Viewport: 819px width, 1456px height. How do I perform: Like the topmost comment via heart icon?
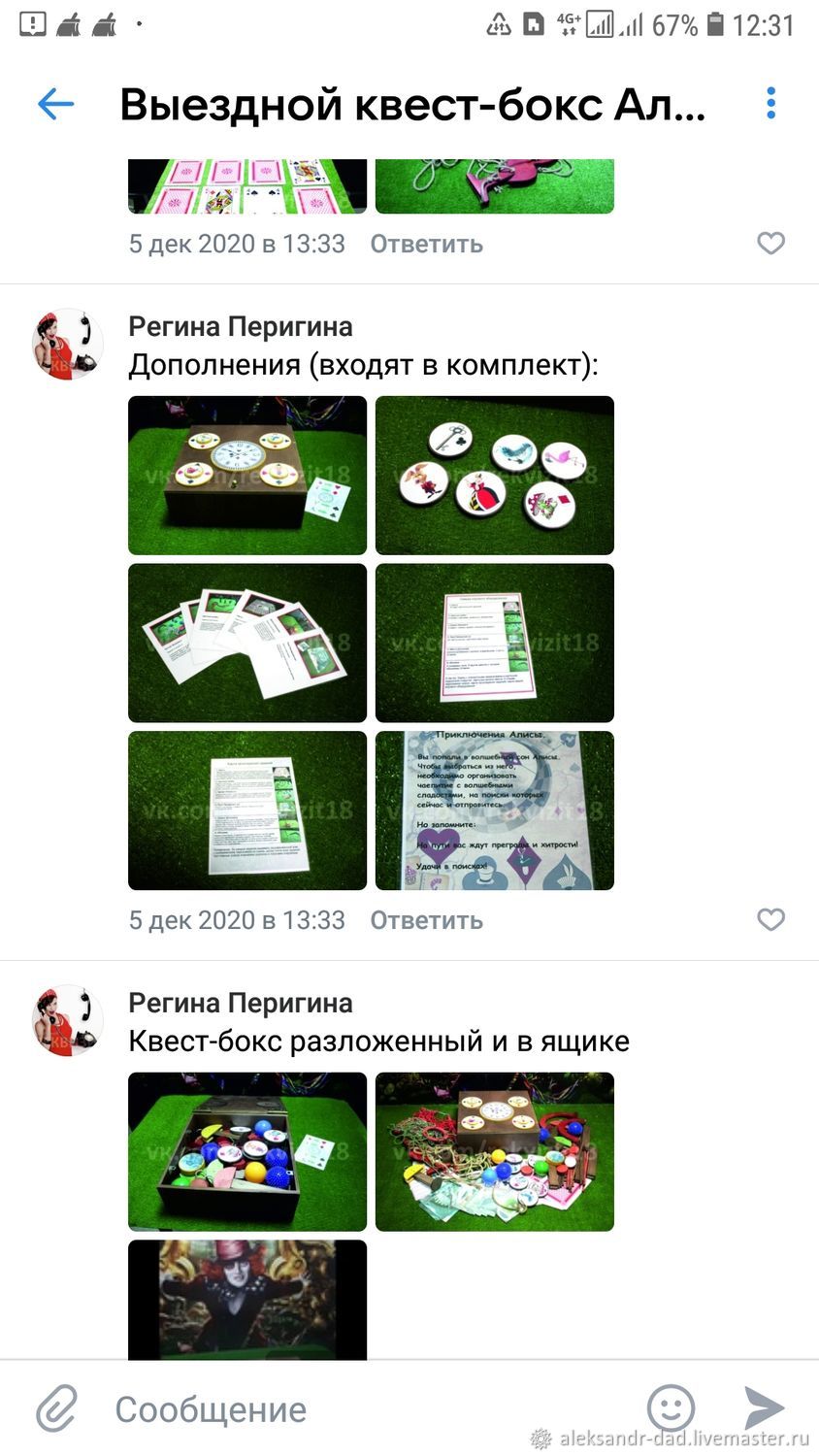pyautogui.click(x=770, y=243)
